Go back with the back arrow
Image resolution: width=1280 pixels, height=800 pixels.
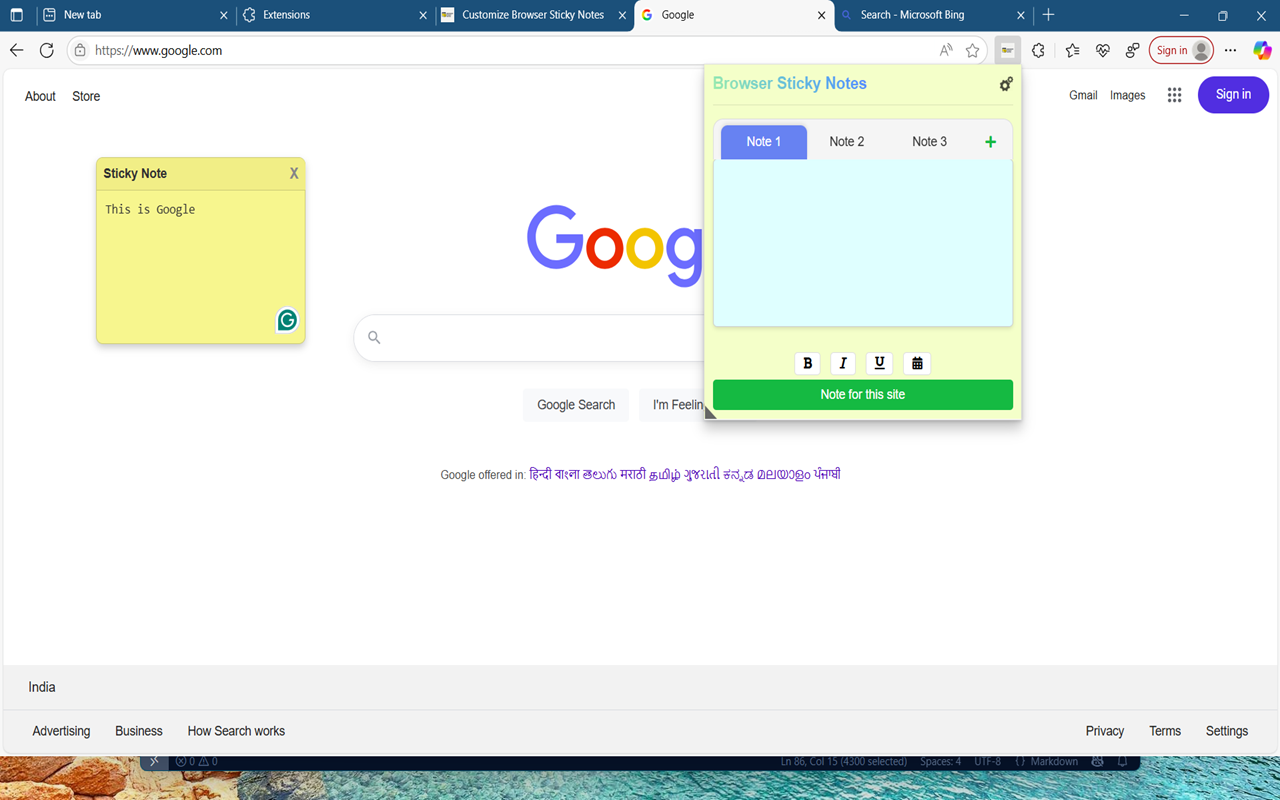[x=16, y=50]
